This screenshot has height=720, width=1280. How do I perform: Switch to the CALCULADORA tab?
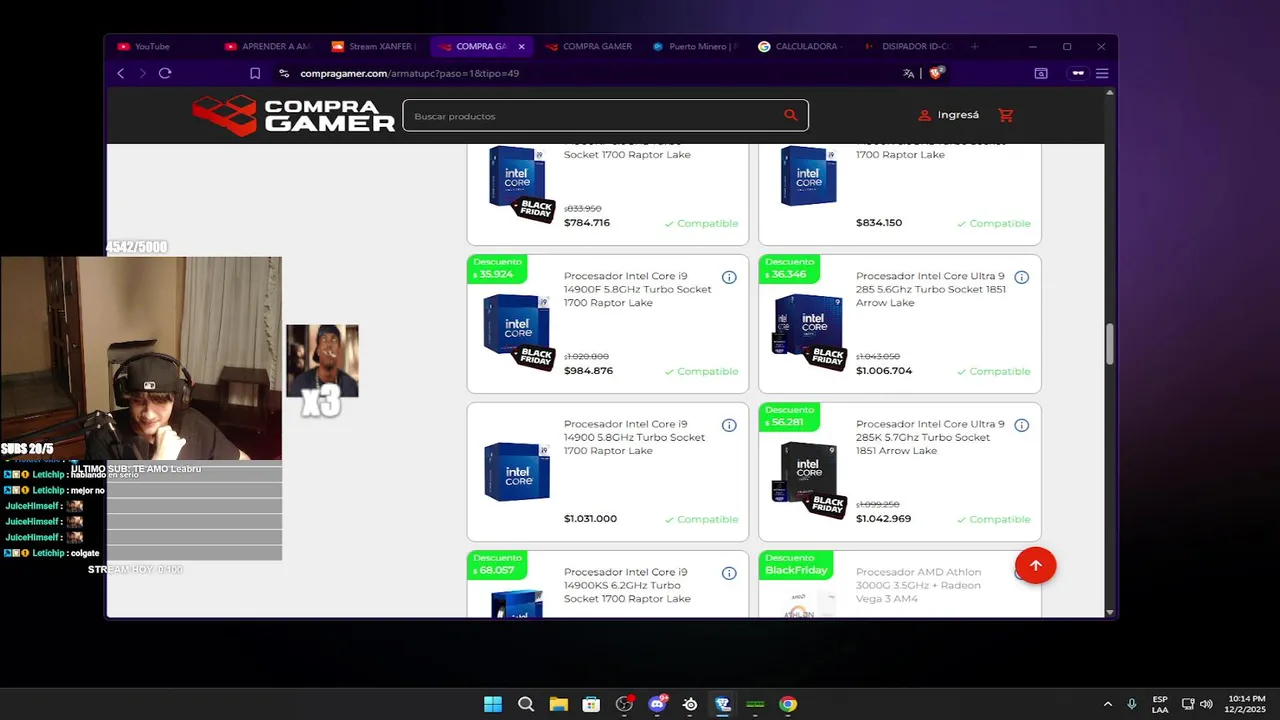click(802, 46)
